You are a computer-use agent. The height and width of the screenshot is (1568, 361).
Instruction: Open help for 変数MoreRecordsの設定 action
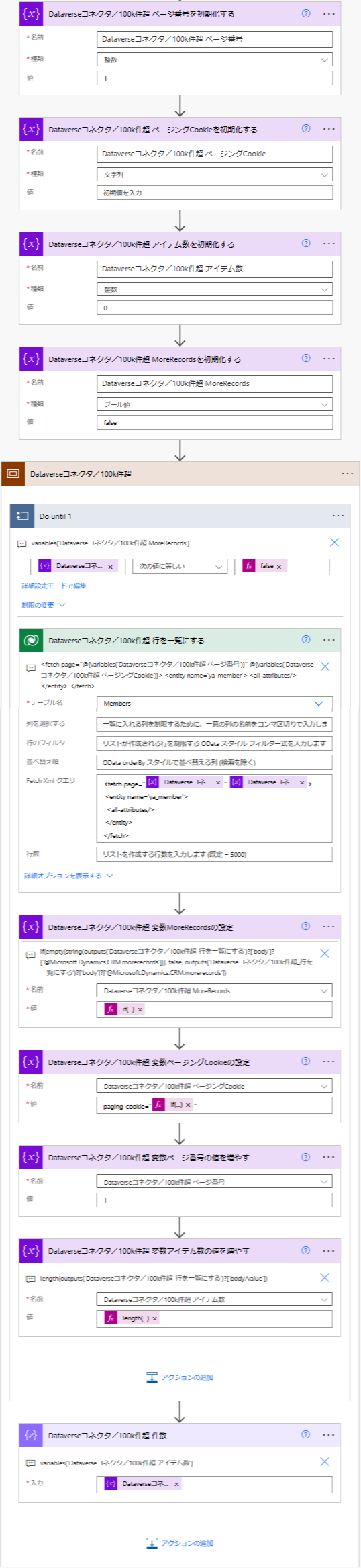pos(306,926)
